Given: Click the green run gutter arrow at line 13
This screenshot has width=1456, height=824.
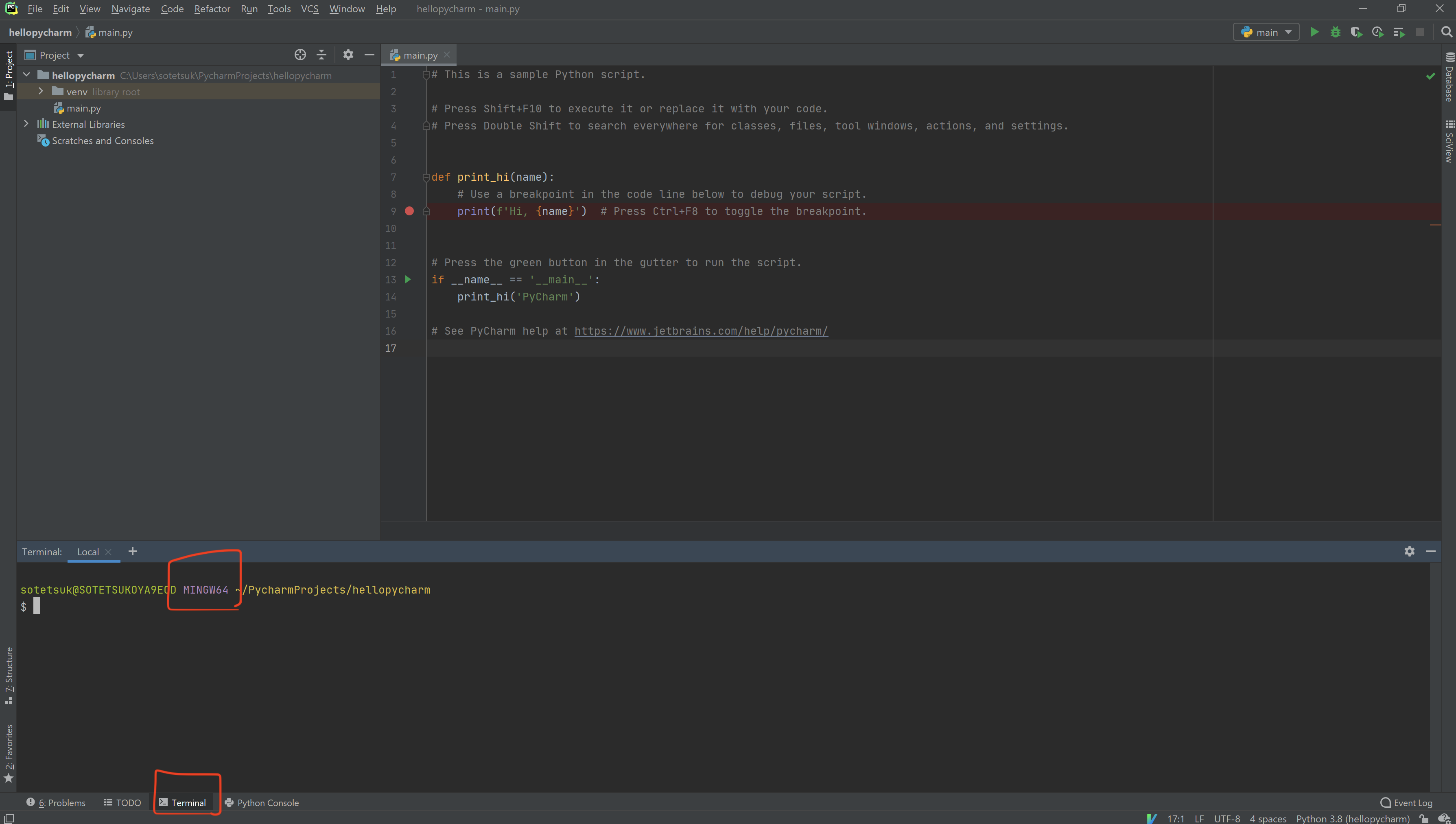Looking at the screenshot, I should (x=408, y=280).
